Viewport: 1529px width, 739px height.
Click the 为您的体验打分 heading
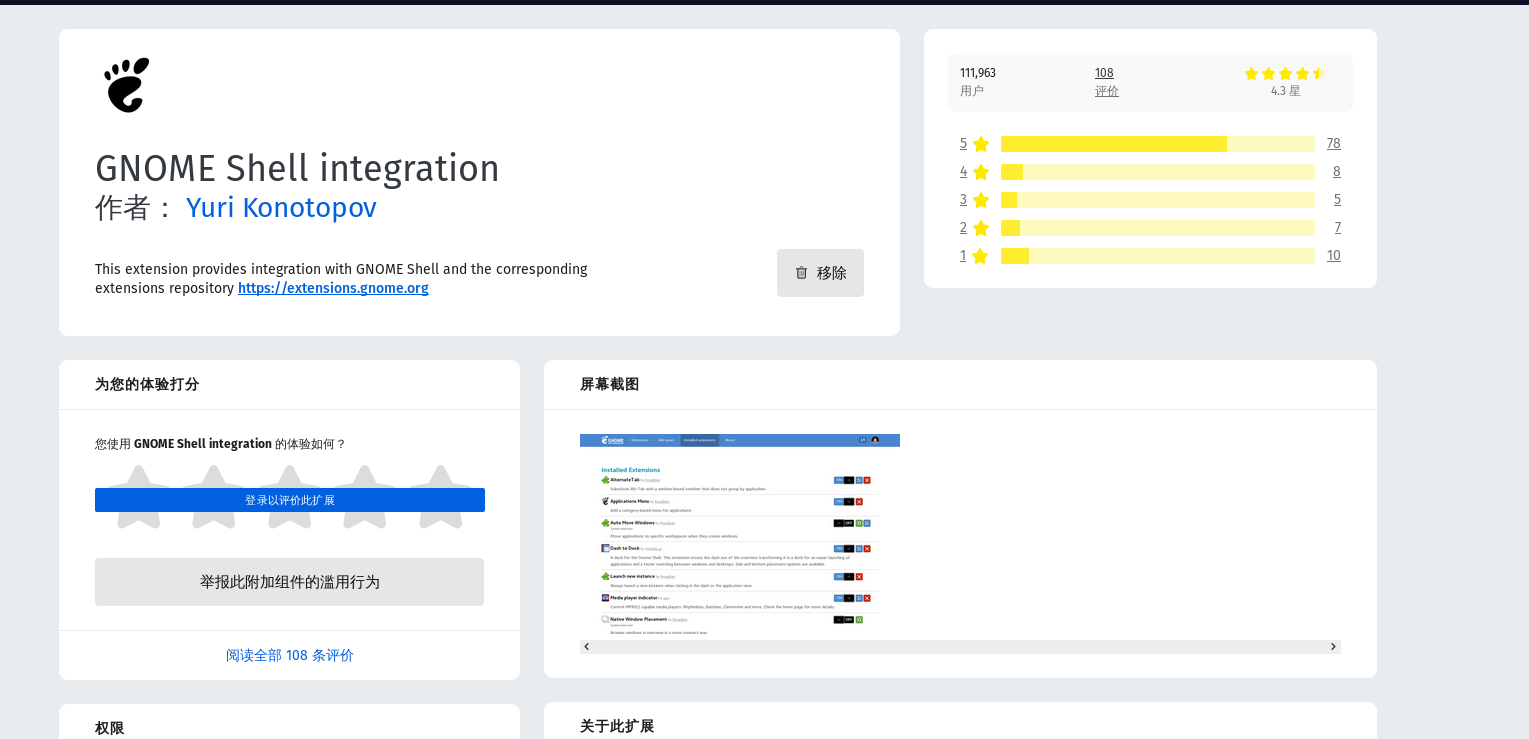pos(147,384)
